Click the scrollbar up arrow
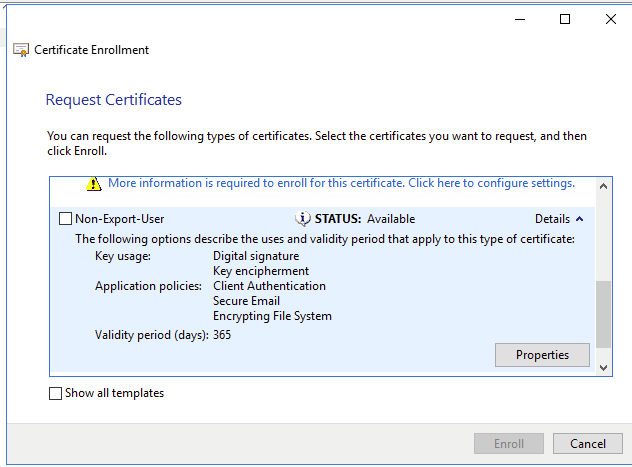This screenshot has height=467, width=632. [x=603, y=186]
